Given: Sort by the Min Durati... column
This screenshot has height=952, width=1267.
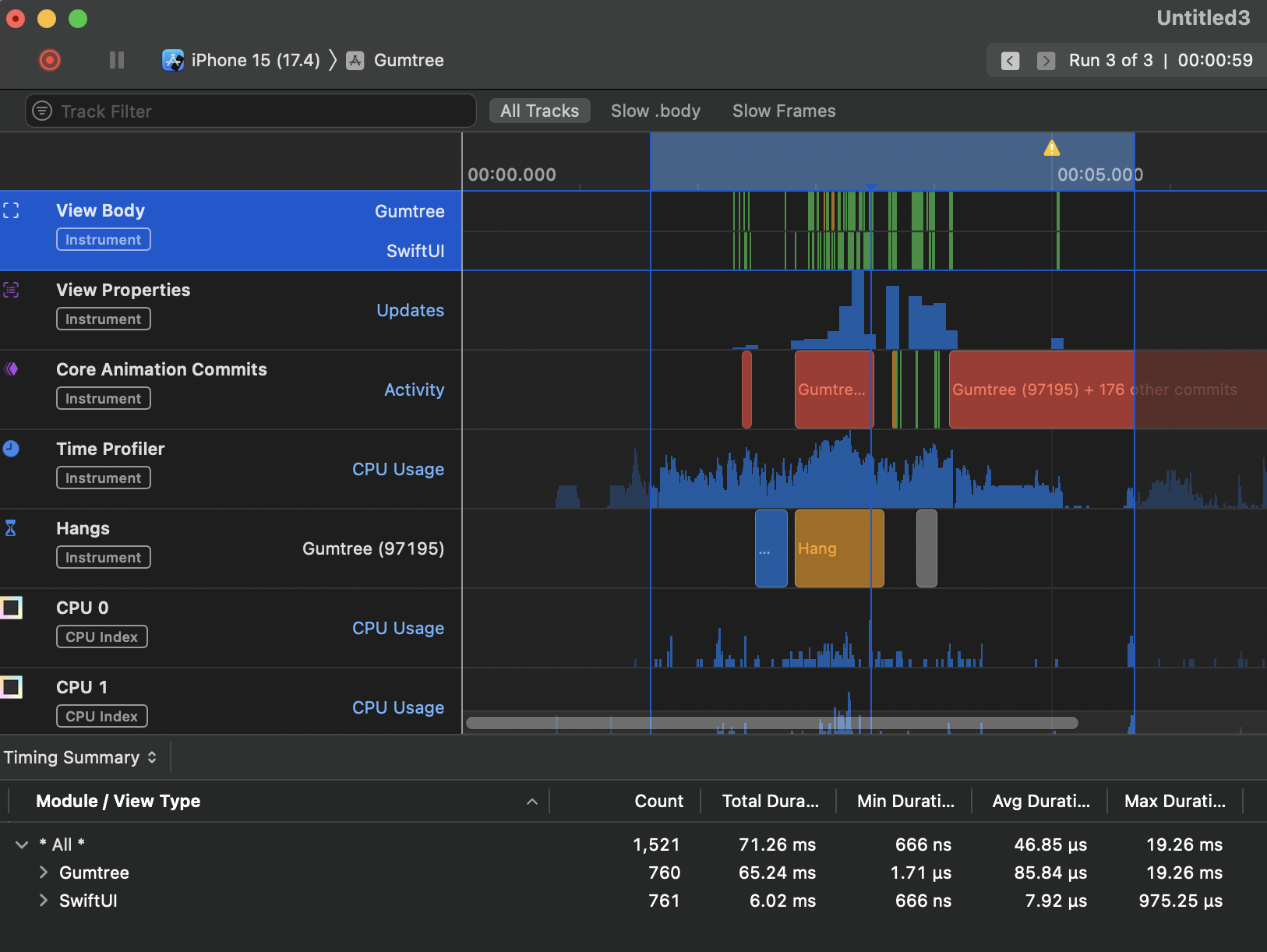Looking at the screenshot, I should click(x=905, y=801).
